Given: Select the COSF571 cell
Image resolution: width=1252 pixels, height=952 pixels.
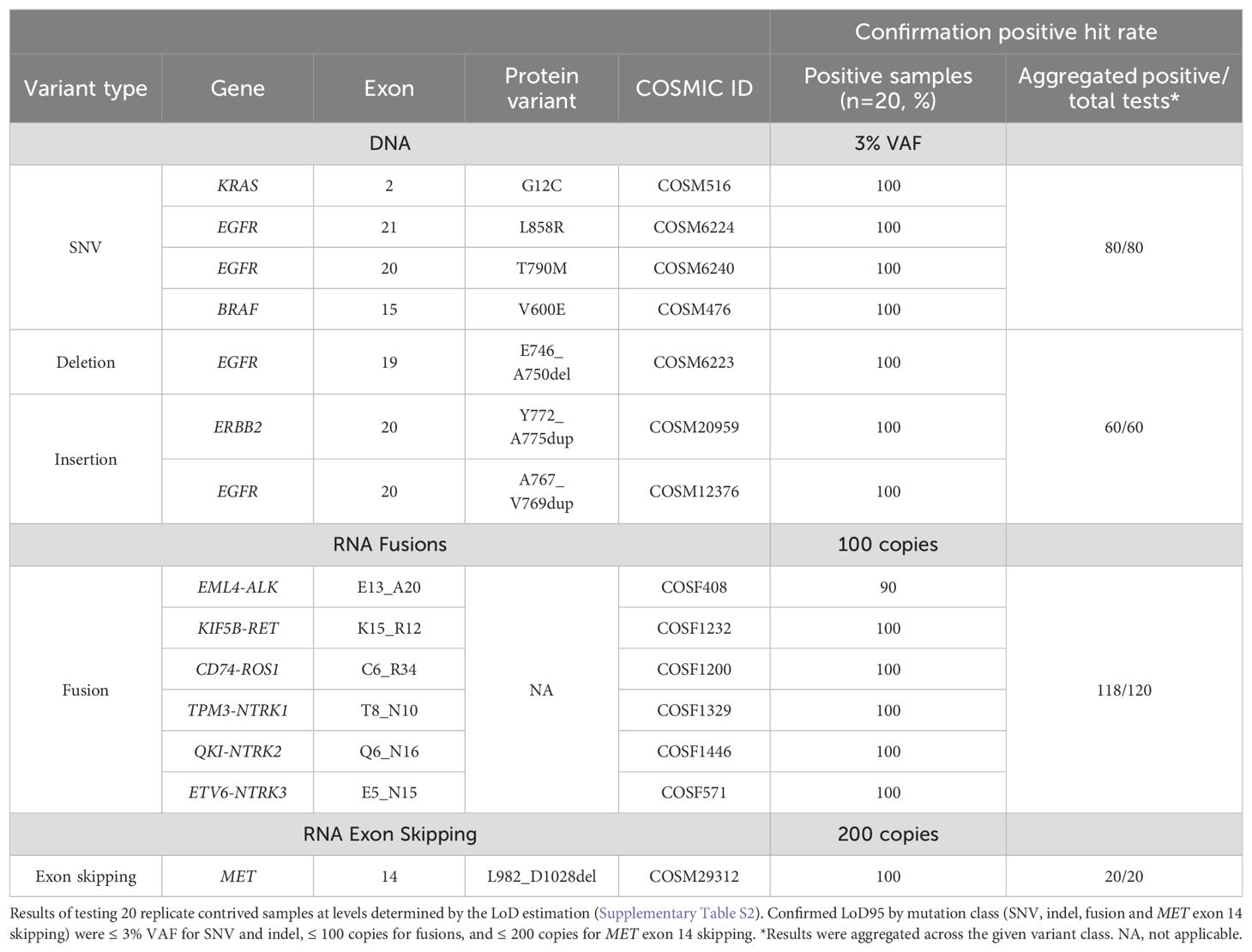Looking at the screenshot, I should [694, 792].
